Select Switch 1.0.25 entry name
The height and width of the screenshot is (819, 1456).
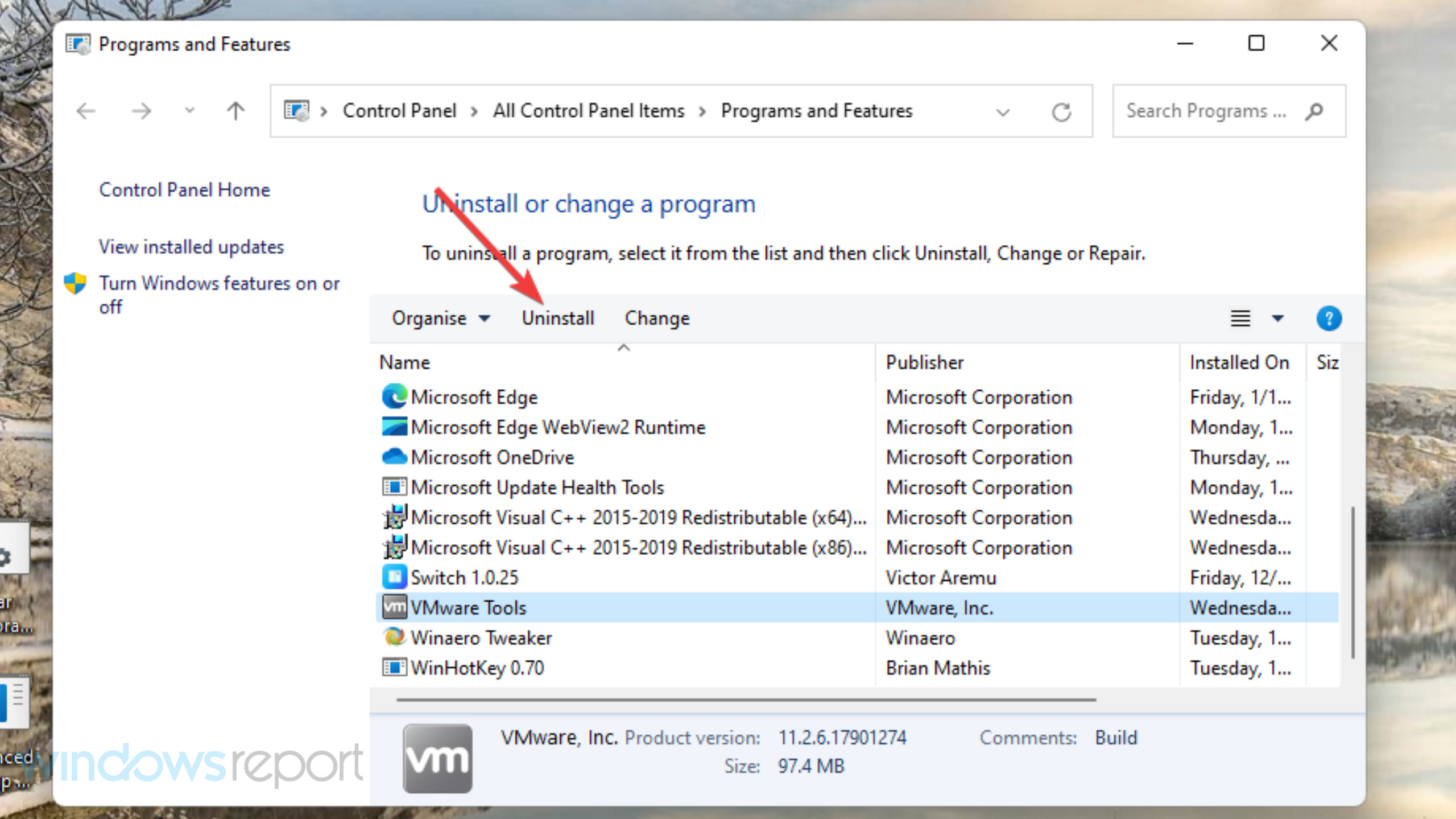(x=465, y=578)
